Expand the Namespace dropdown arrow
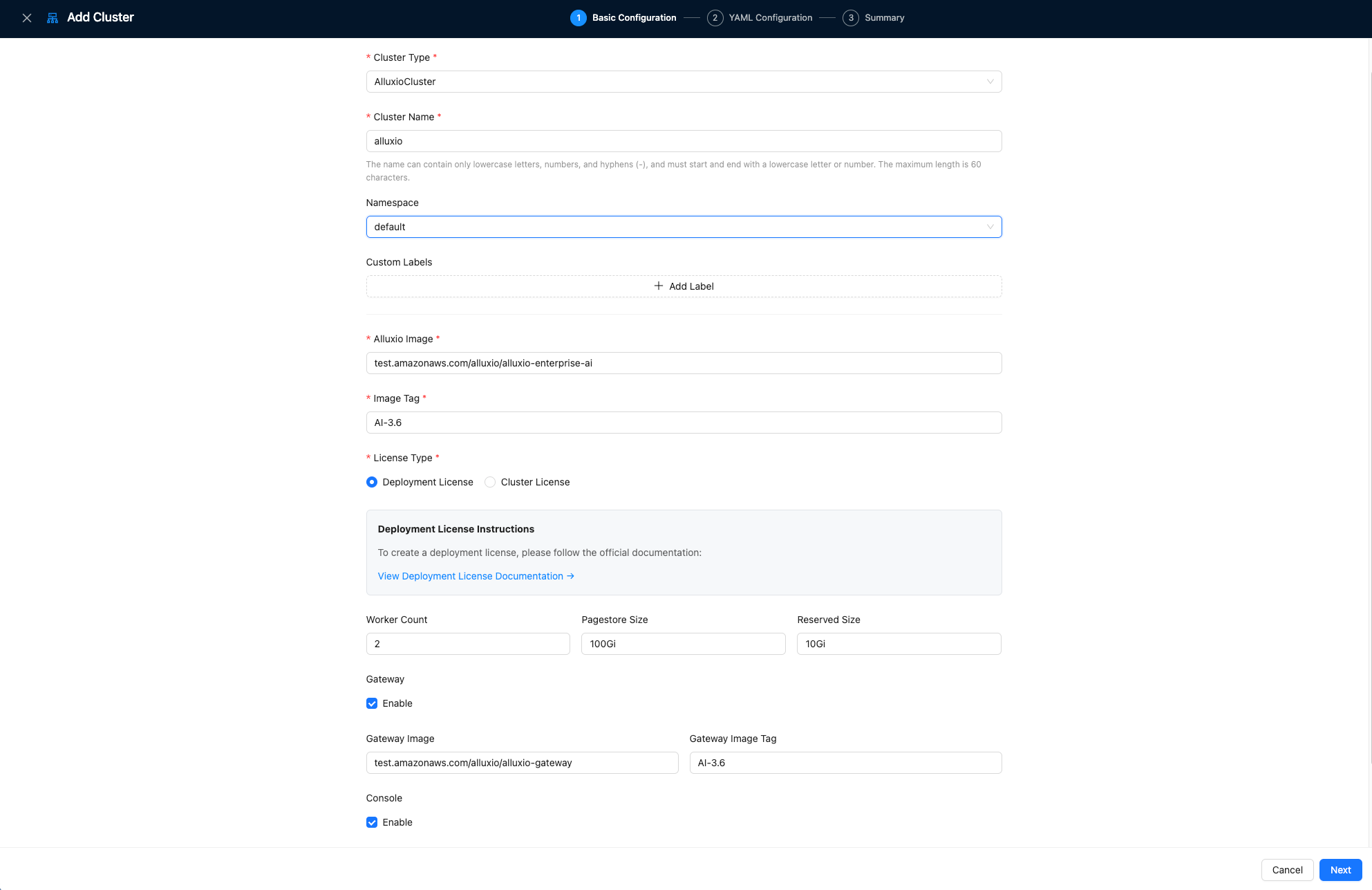 pyautogui.click(x=990, y=227)
